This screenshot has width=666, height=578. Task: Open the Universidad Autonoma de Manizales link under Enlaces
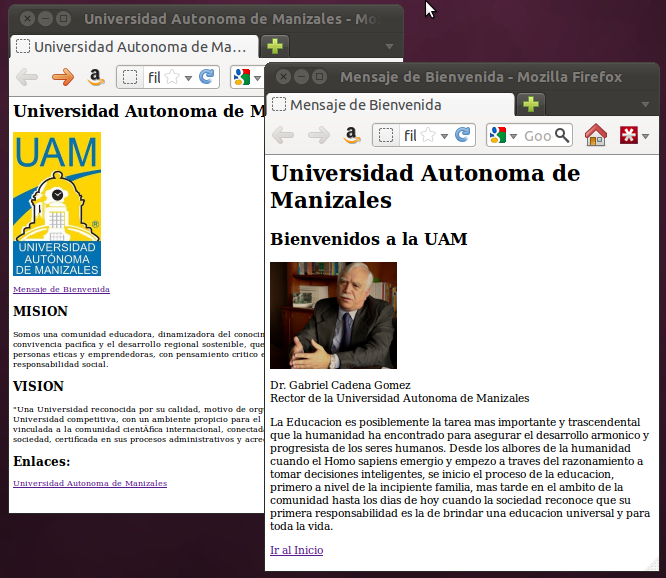(90, 483)
